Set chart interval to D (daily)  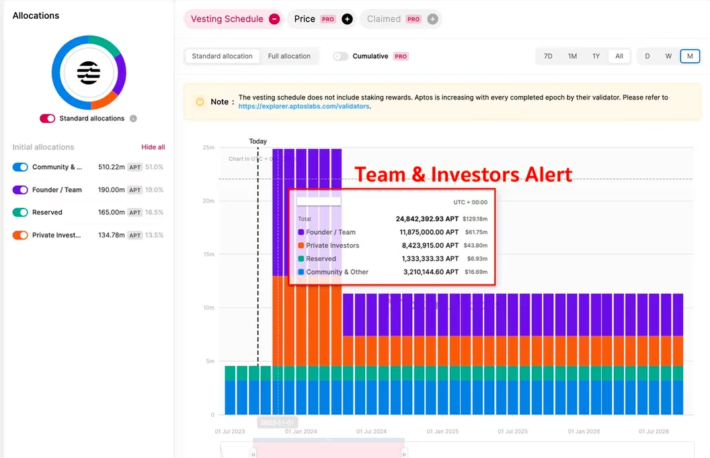[x=648, y=56]
